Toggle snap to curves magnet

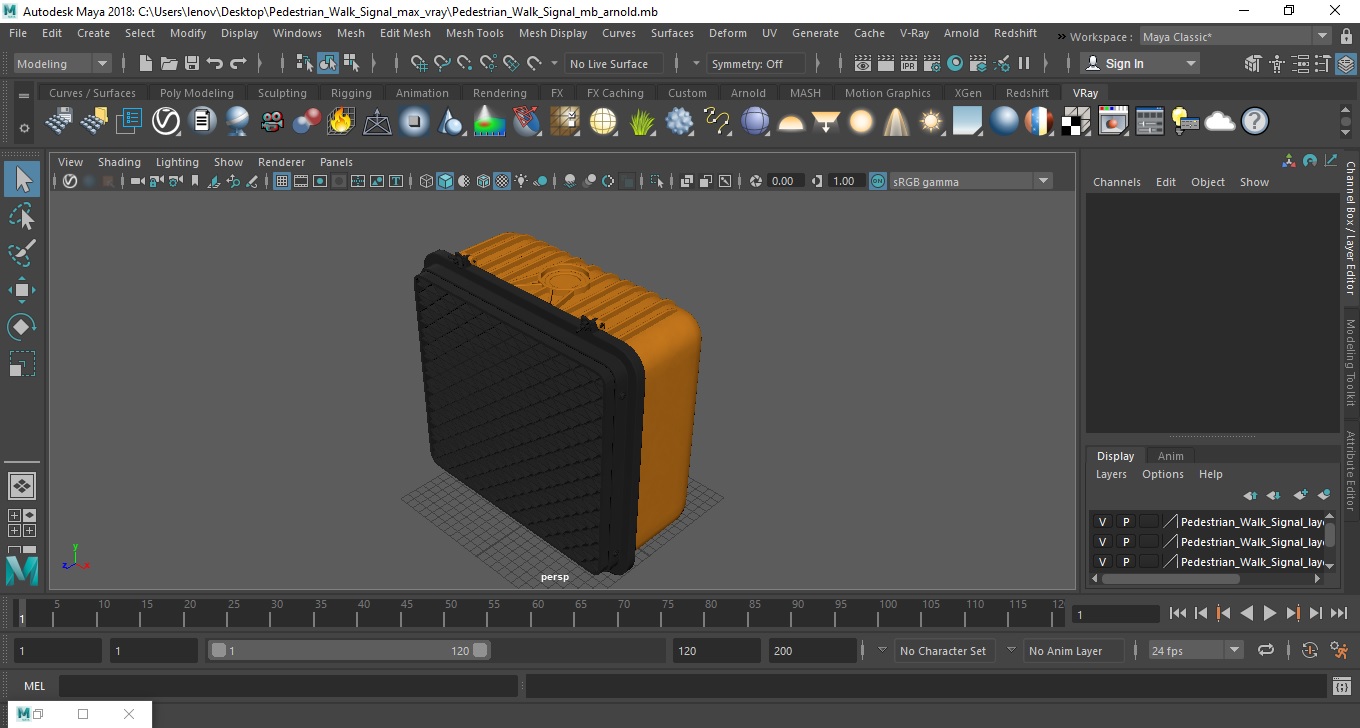point(442,63)
